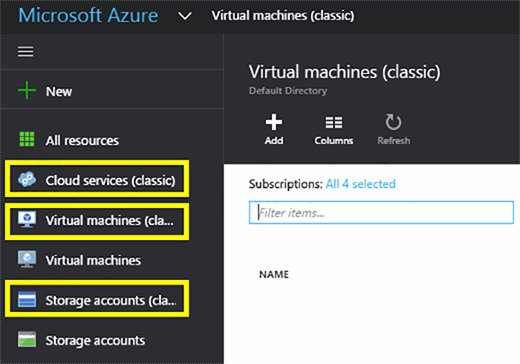
Task: Open the hamburger menu icon
Action: (25, 52)
